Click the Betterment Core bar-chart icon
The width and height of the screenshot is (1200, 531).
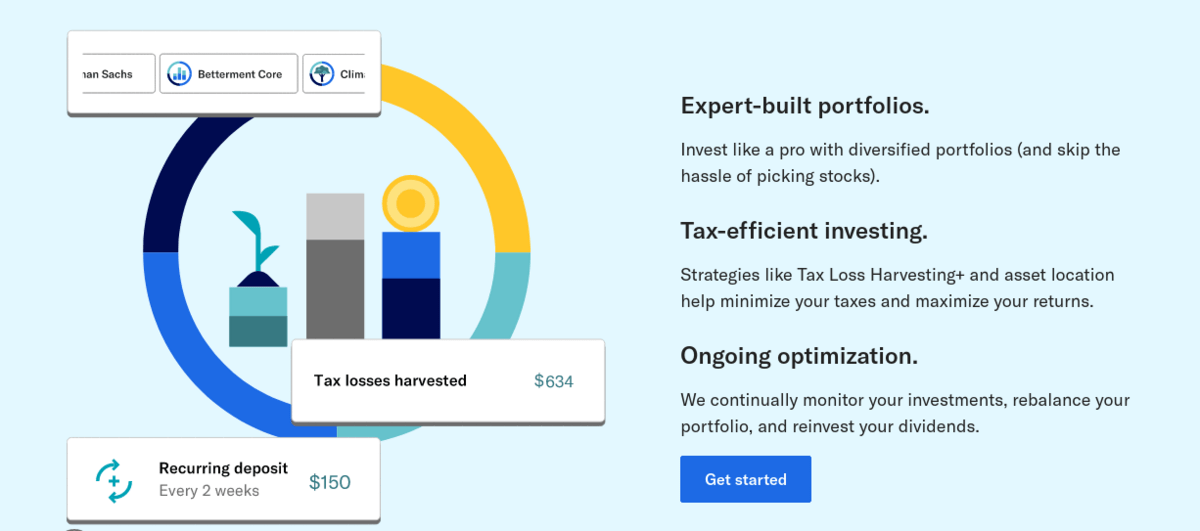[x=179, y=74]
